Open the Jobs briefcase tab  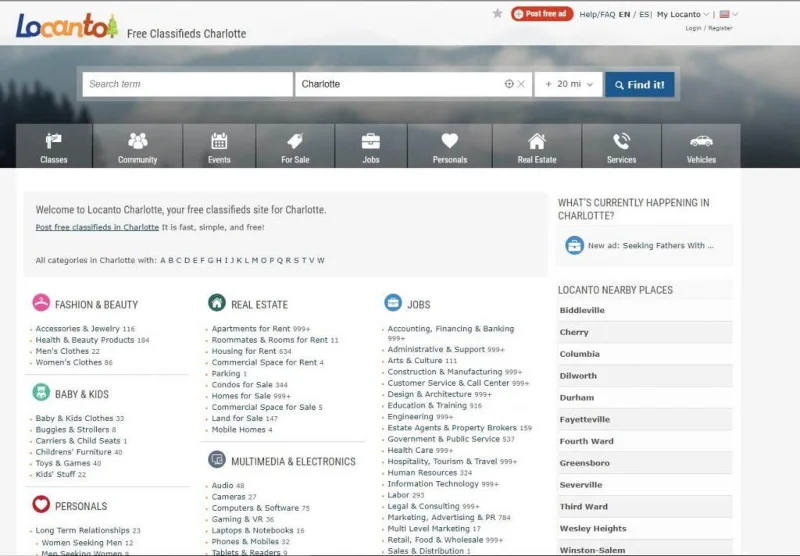click(x=371, y=146)
